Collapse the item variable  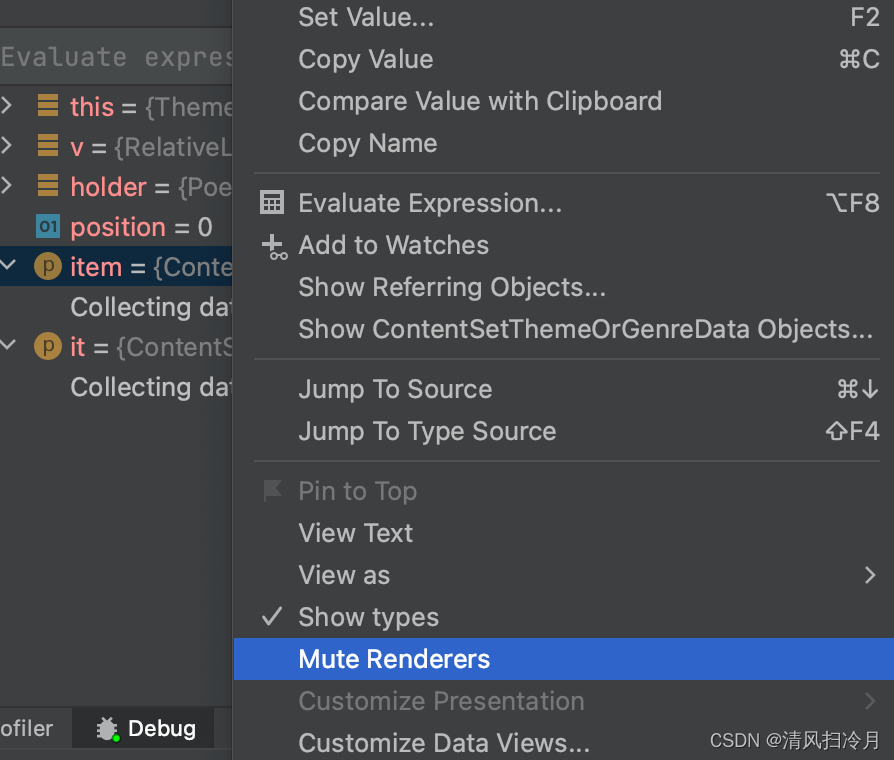(10, 266)
